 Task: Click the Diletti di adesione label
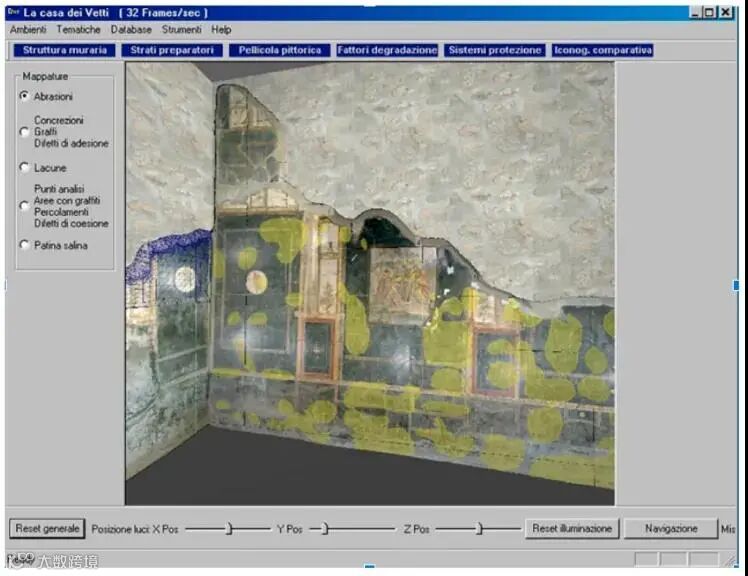click(71, 143)
